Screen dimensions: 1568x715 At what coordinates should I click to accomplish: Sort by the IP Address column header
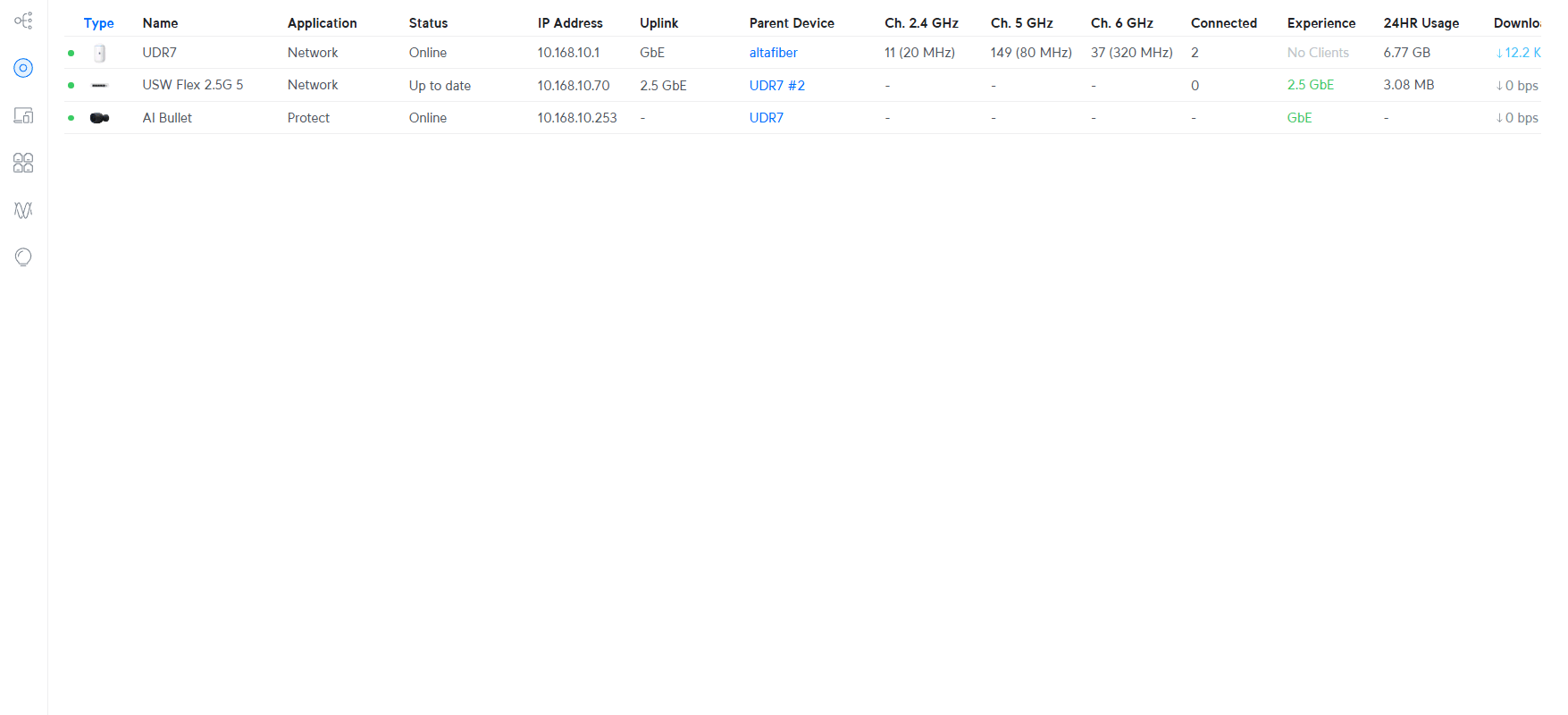[x=570, y=23]
